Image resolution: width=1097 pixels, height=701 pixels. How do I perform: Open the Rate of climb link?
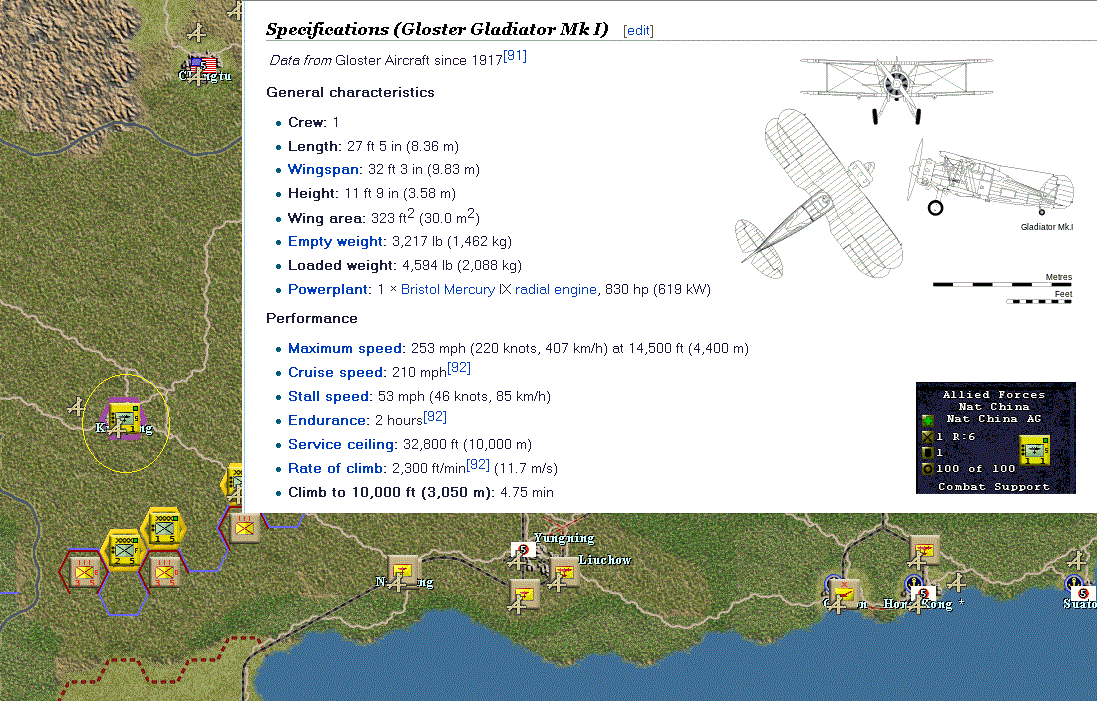335,468
